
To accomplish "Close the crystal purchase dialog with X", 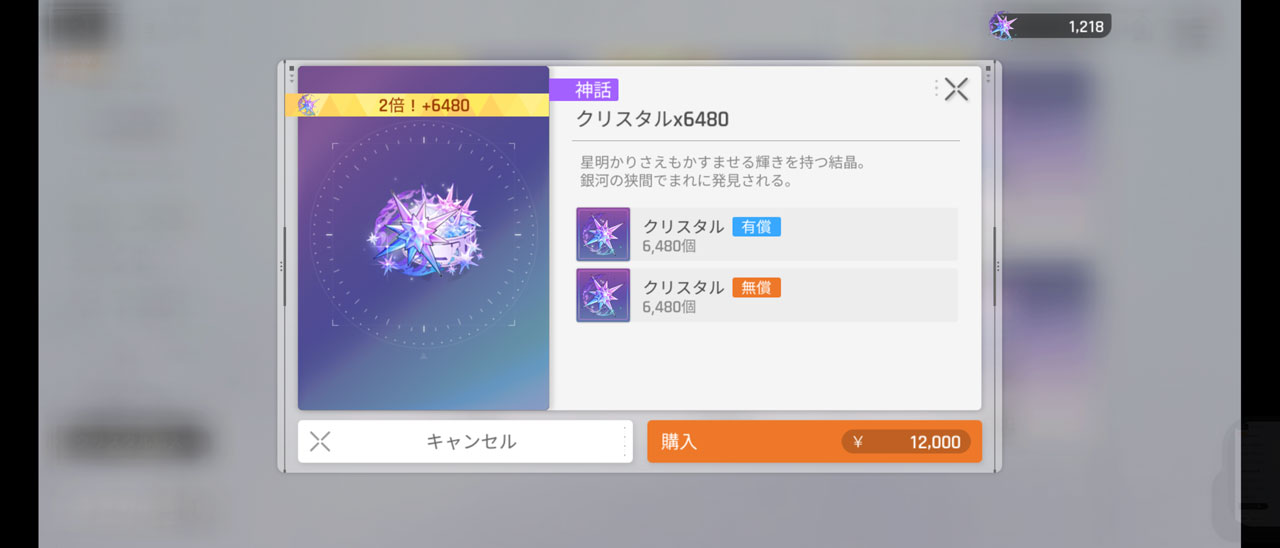I will (x=956, y=89).
